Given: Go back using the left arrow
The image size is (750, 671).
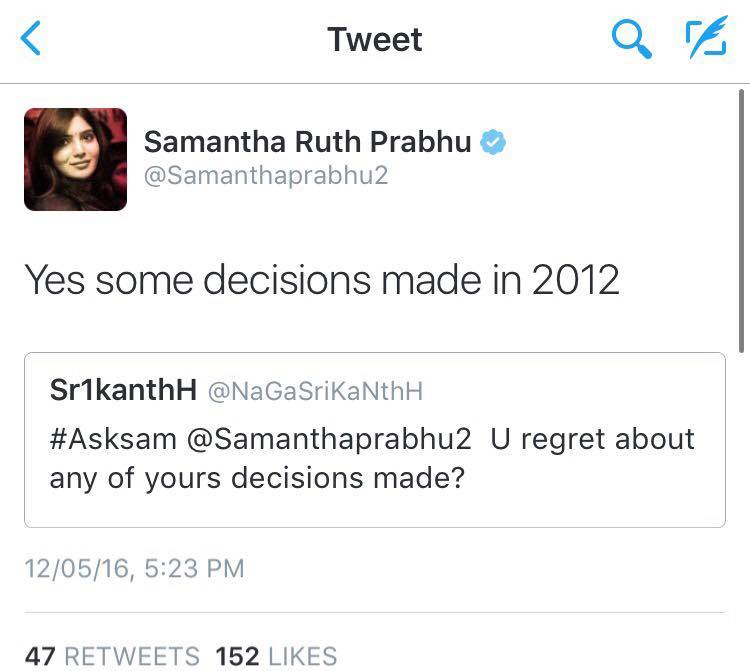Looking at the screenshot, I should click(x=31, y=41).
